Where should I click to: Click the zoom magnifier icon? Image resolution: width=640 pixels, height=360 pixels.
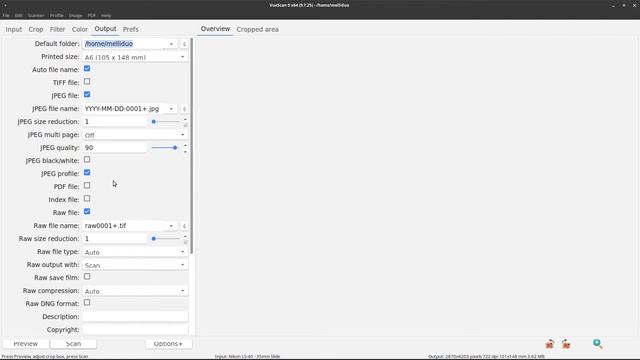pyautogui.click(x=598, y=344)
